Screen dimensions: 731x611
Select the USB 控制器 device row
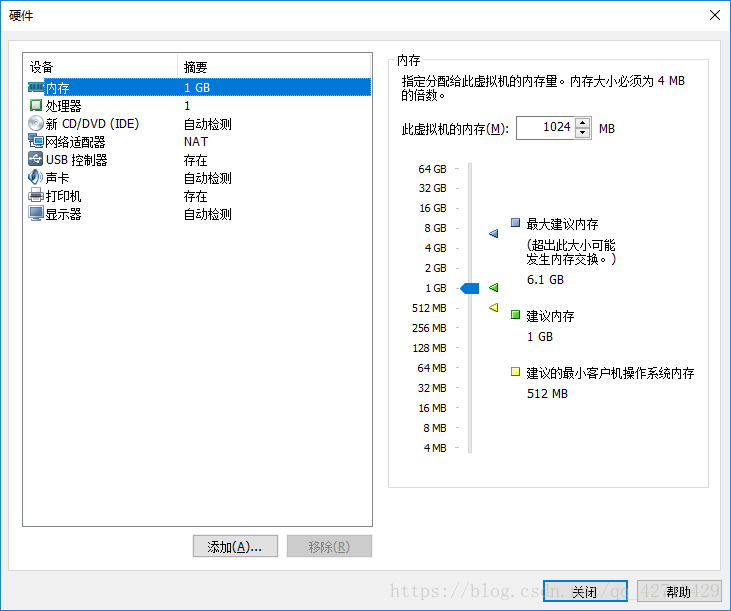pyautogui.click(x=199, y=160)
